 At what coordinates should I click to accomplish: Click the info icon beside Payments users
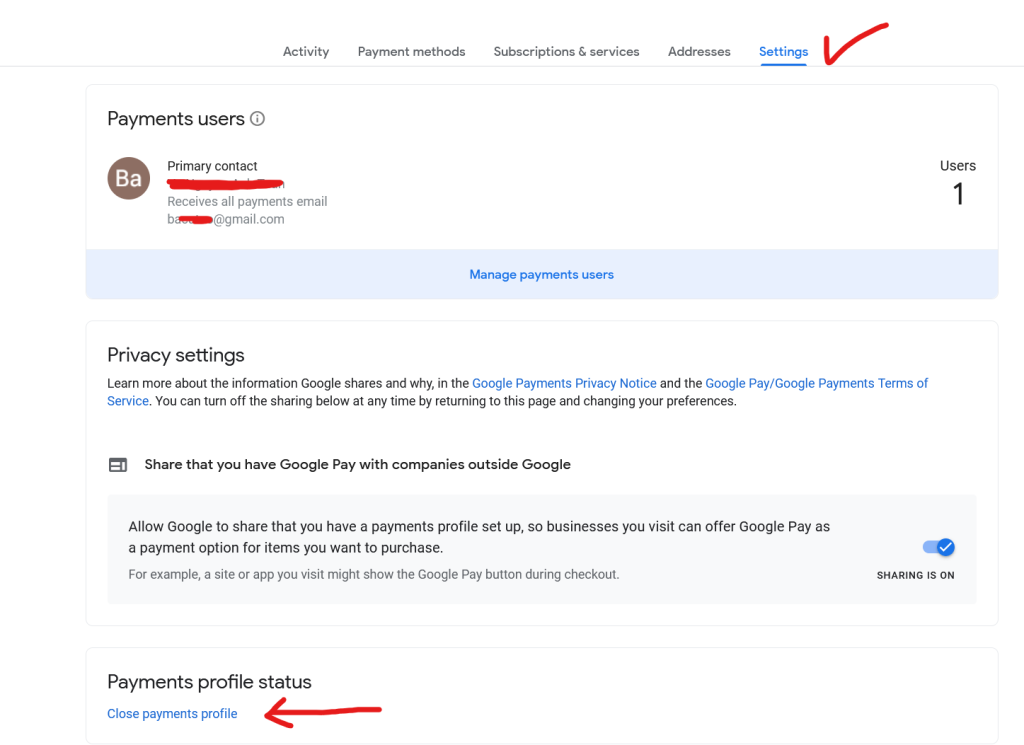258,119
